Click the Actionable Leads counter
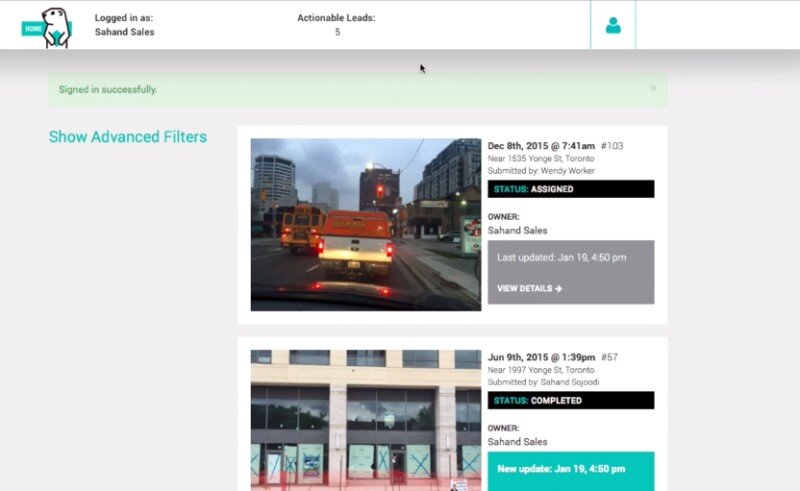This screenshot has width=800, height=491. pos(336,25)
